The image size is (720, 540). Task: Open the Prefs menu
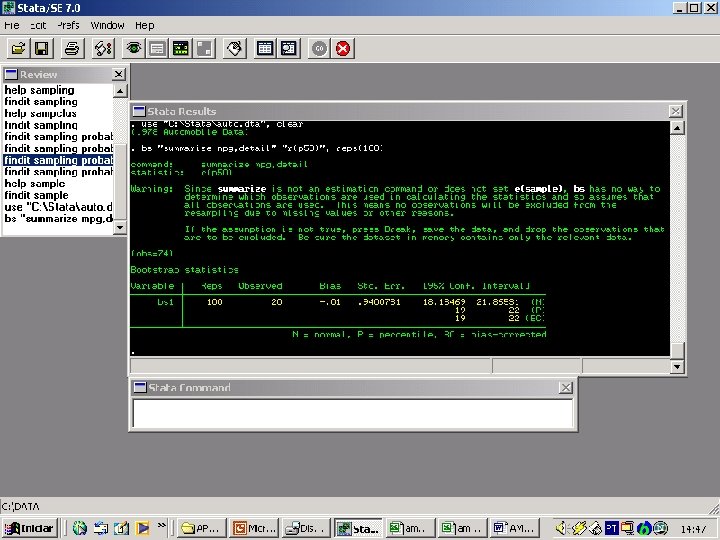coord(68,25)
